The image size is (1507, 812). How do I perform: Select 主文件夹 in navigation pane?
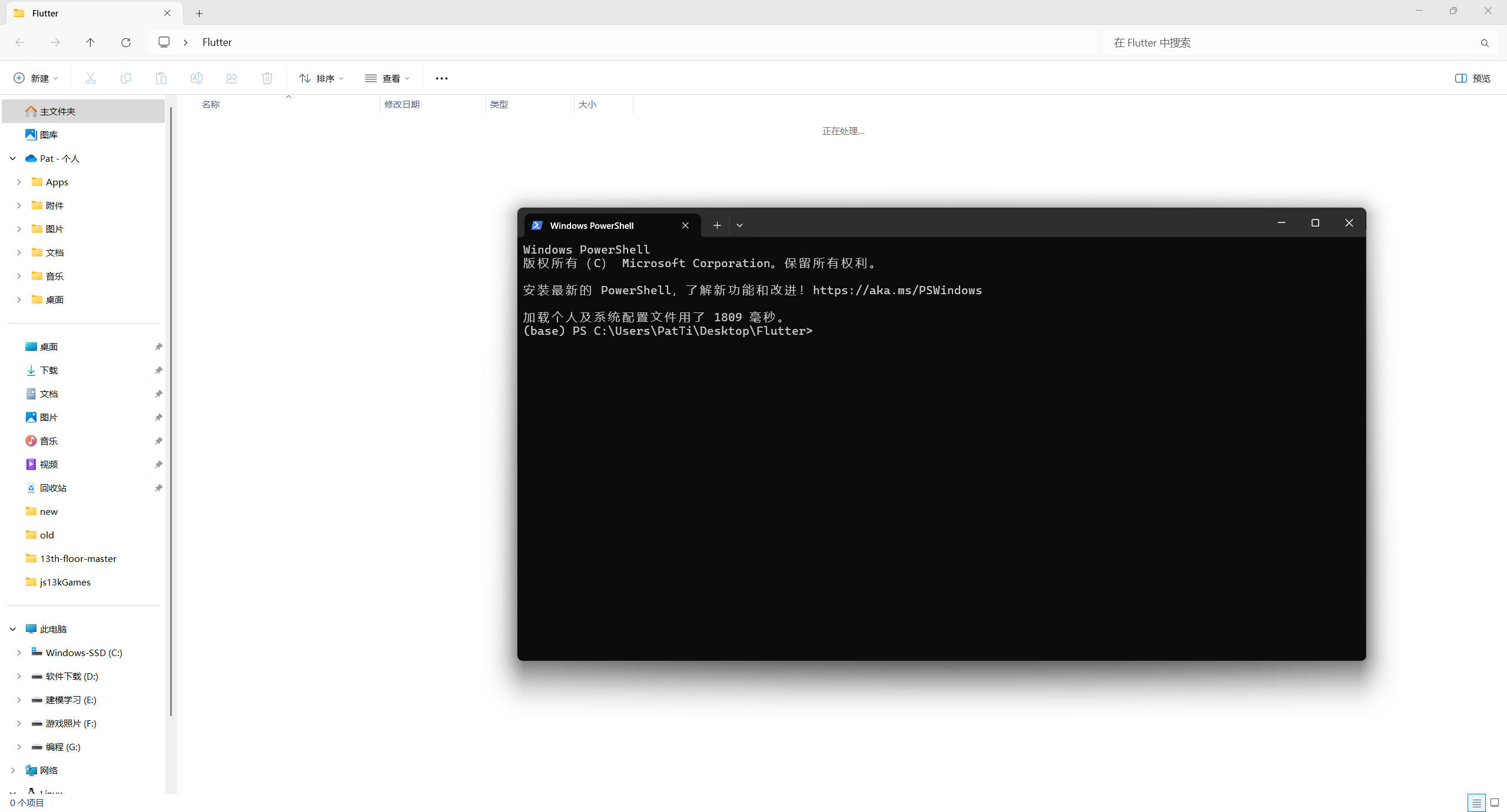tap(84, 111)
